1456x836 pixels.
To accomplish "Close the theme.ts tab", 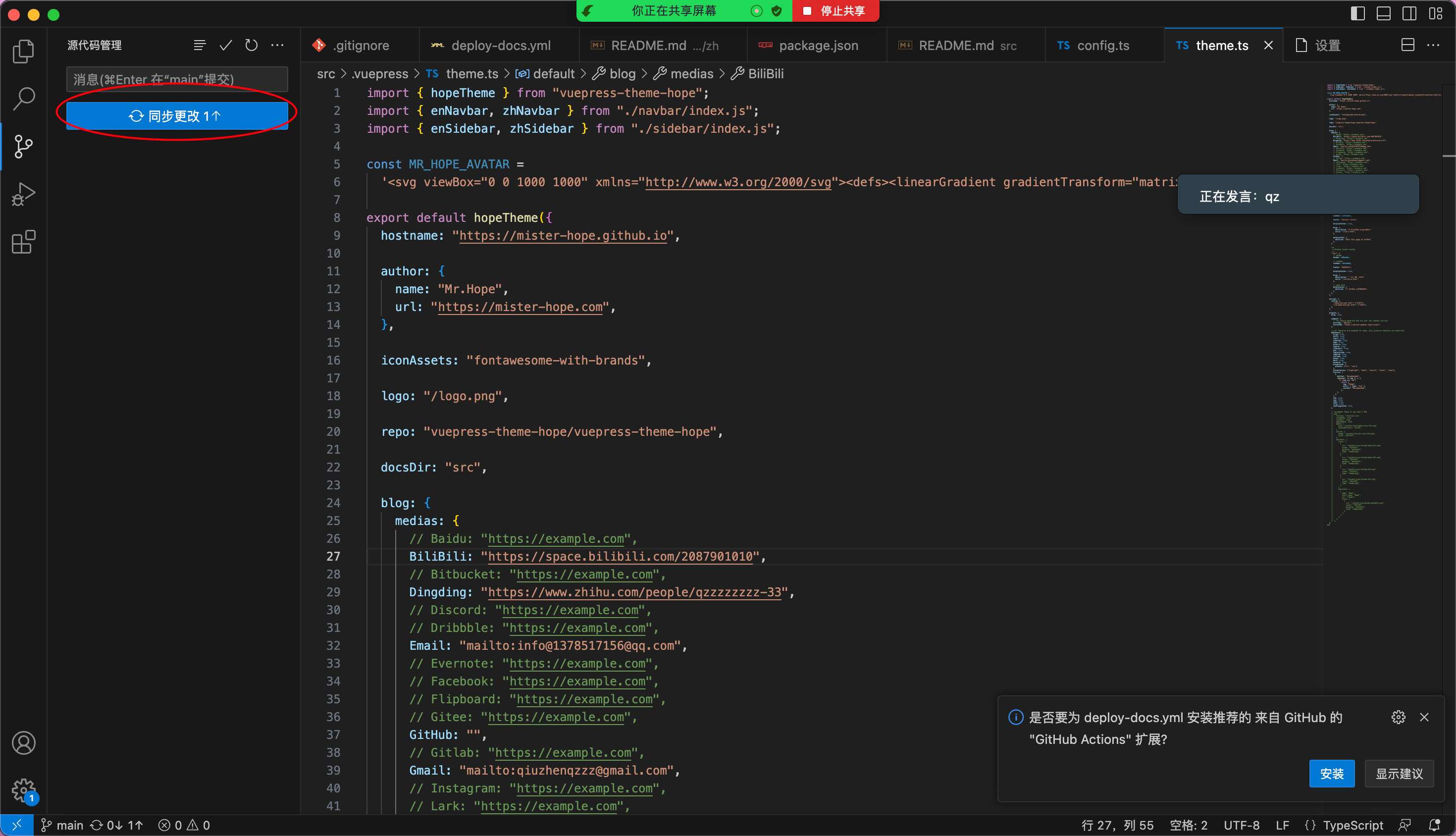I will coord(1268,46).
